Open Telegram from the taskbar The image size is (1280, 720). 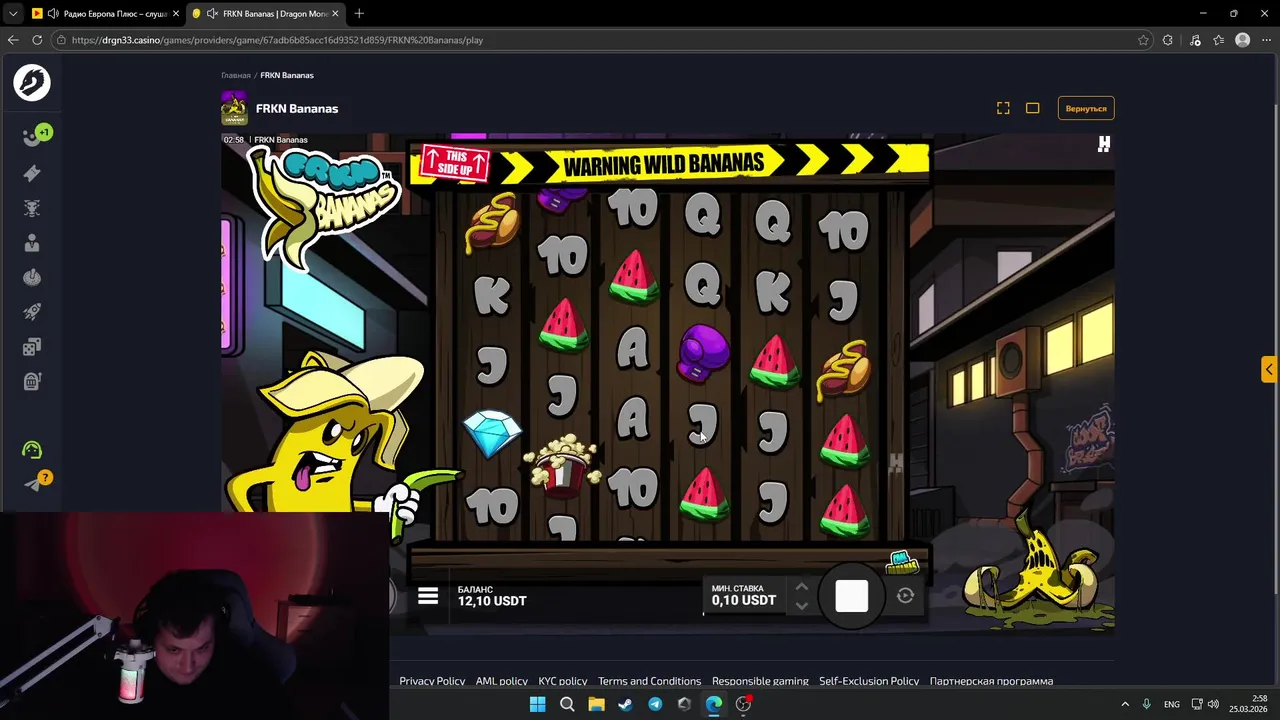[655, 704]
